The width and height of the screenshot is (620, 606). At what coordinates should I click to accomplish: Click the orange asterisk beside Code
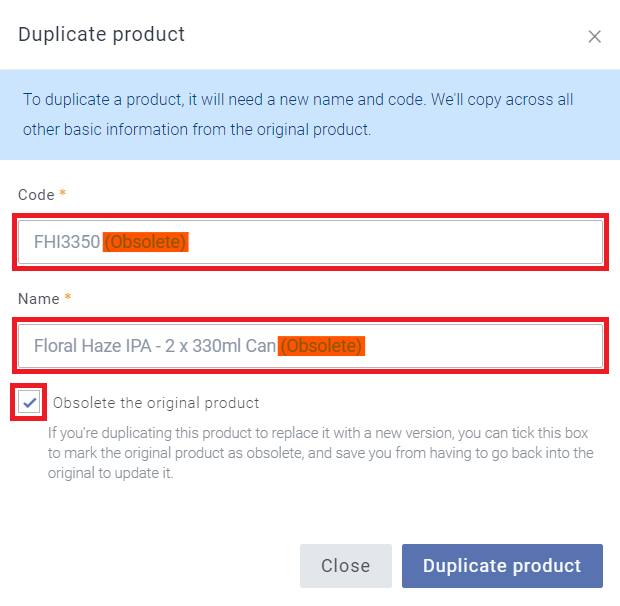pyautogui.click(x=62, y=193)
